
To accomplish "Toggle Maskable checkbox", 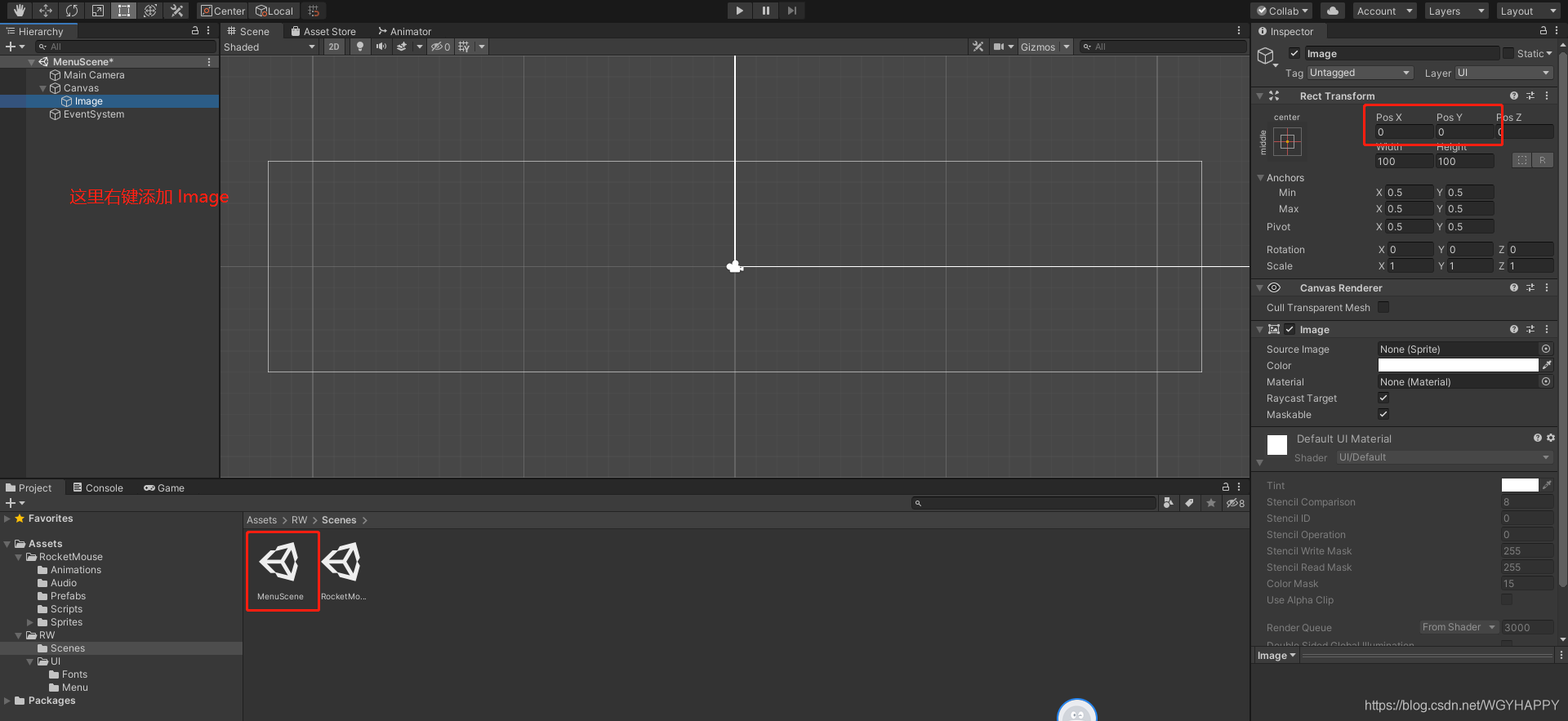I will click(x=1383, y=414).
